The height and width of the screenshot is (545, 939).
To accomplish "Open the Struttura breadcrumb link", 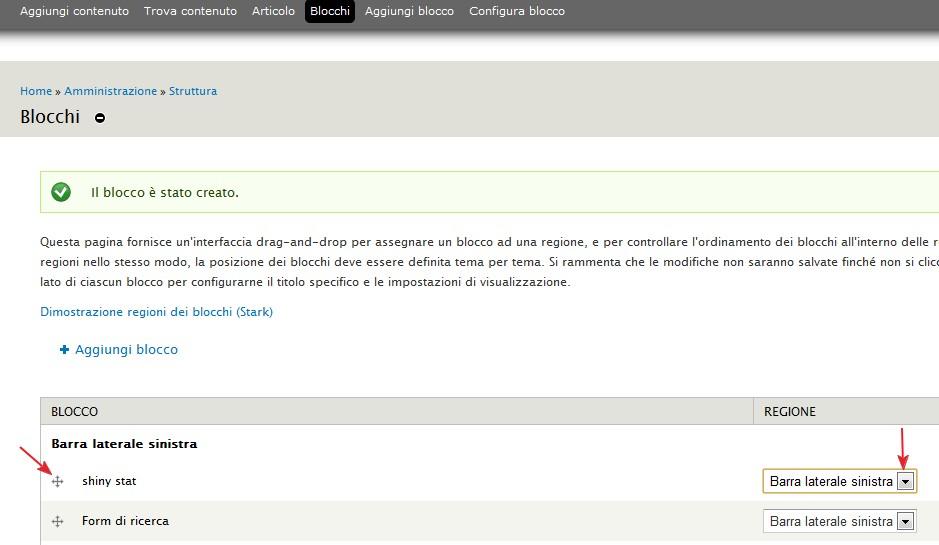I will [193, 91].
